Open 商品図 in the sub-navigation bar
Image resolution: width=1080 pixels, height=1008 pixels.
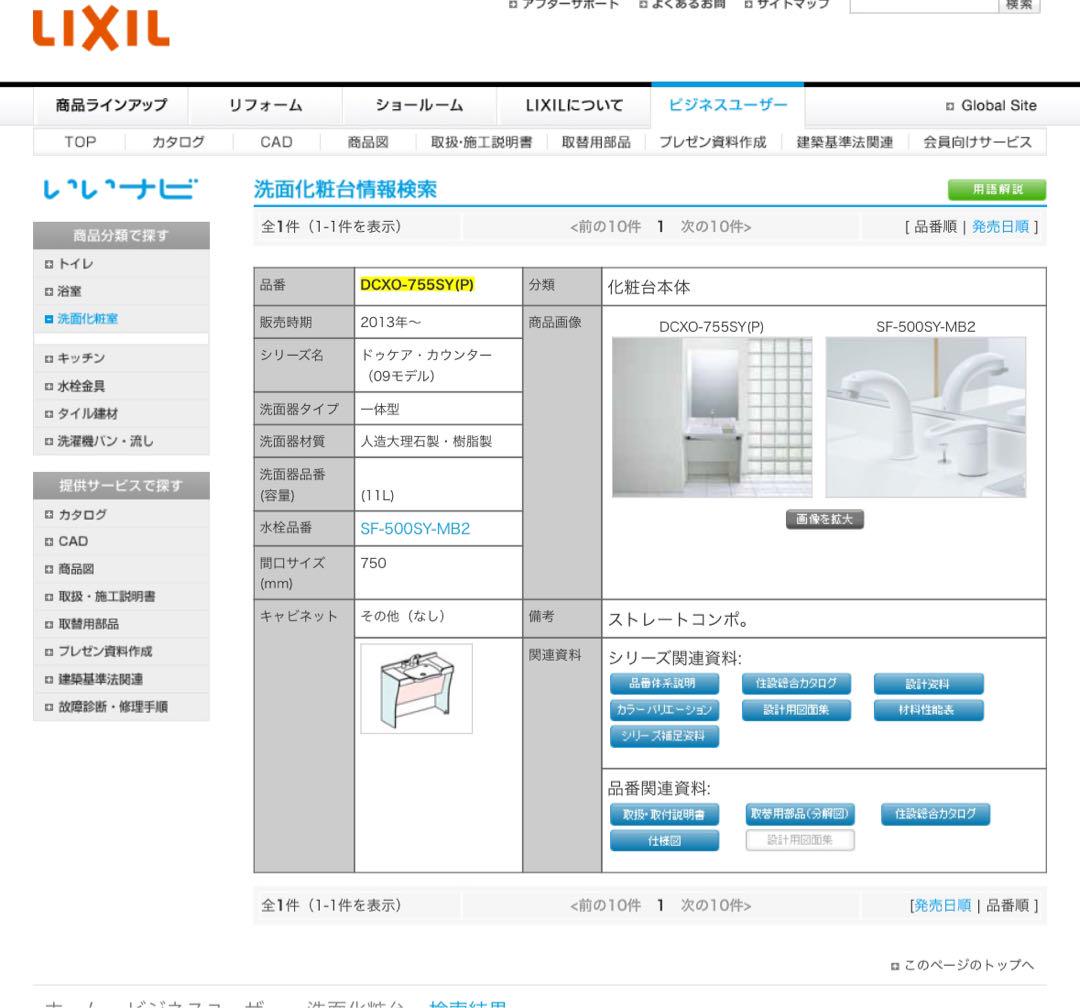368,142
